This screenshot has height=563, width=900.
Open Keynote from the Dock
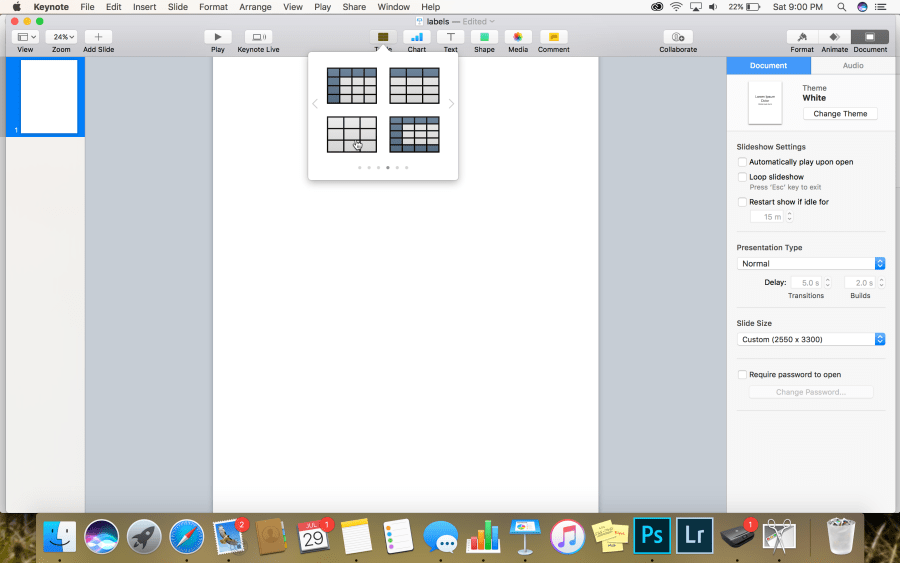(525, 537)
